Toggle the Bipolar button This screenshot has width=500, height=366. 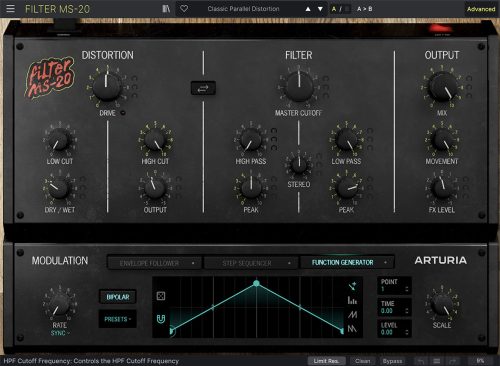coord(118,297)
